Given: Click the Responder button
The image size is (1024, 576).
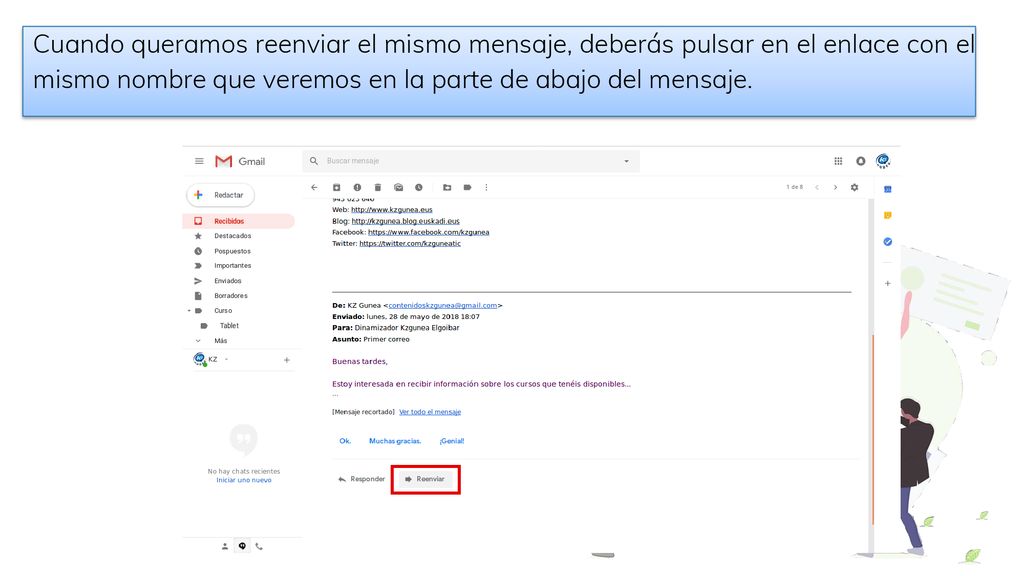Looking at the screenshot, I should click(362, 479).
